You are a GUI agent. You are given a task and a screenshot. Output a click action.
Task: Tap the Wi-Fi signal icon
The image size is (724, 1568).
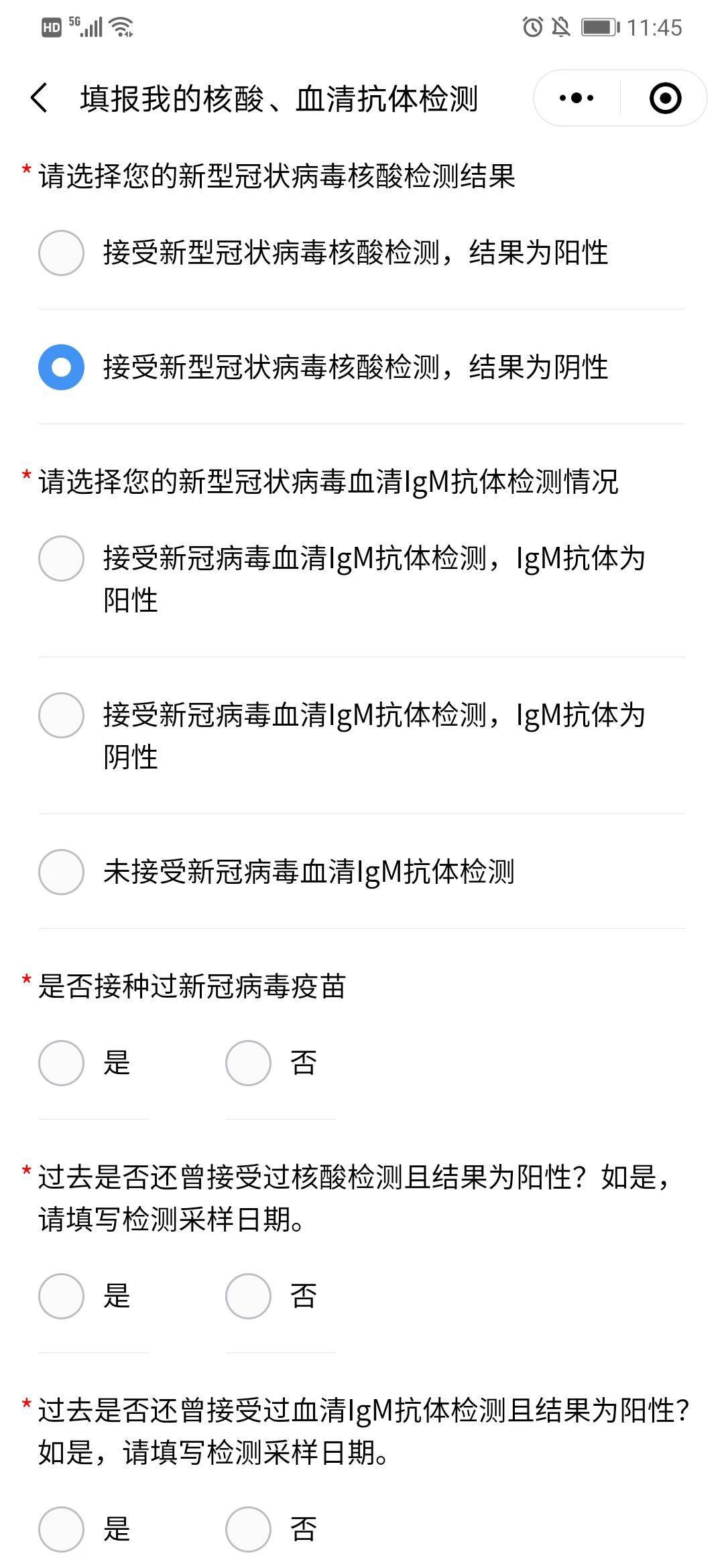tap(122, 27)
